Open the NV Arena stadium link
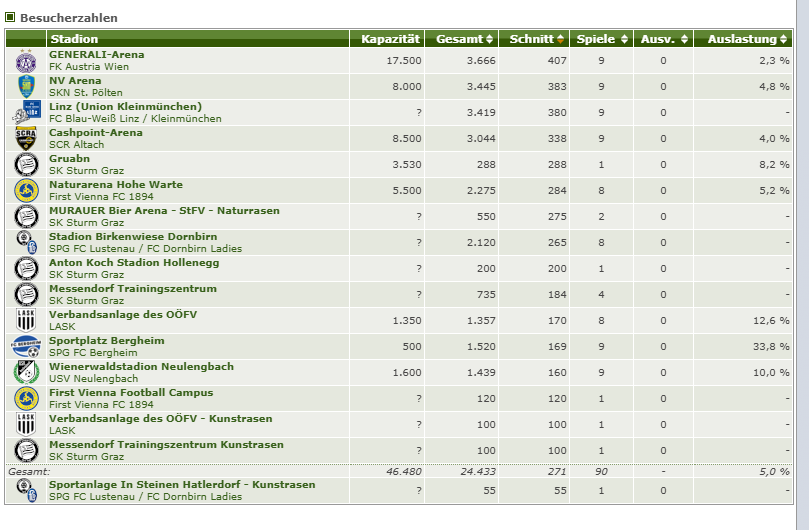 (x=75, y=81)
